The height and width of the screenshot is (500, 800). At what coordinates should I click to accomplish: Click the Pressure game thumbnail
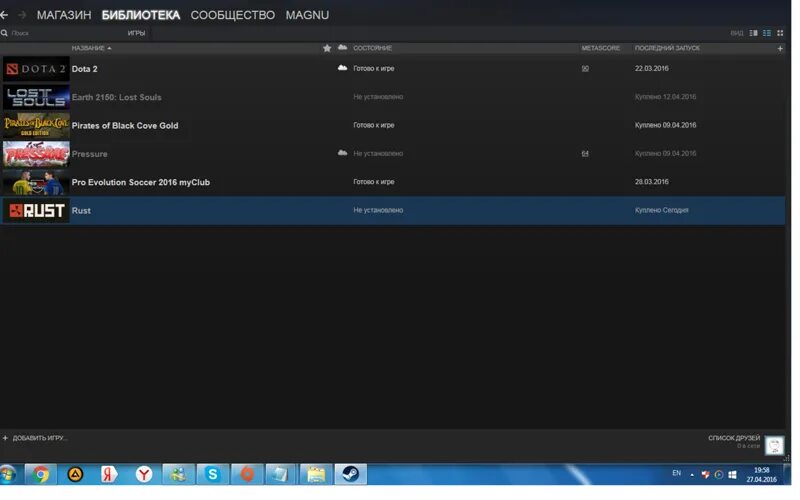pyautogui.click(x=36, y=154)
